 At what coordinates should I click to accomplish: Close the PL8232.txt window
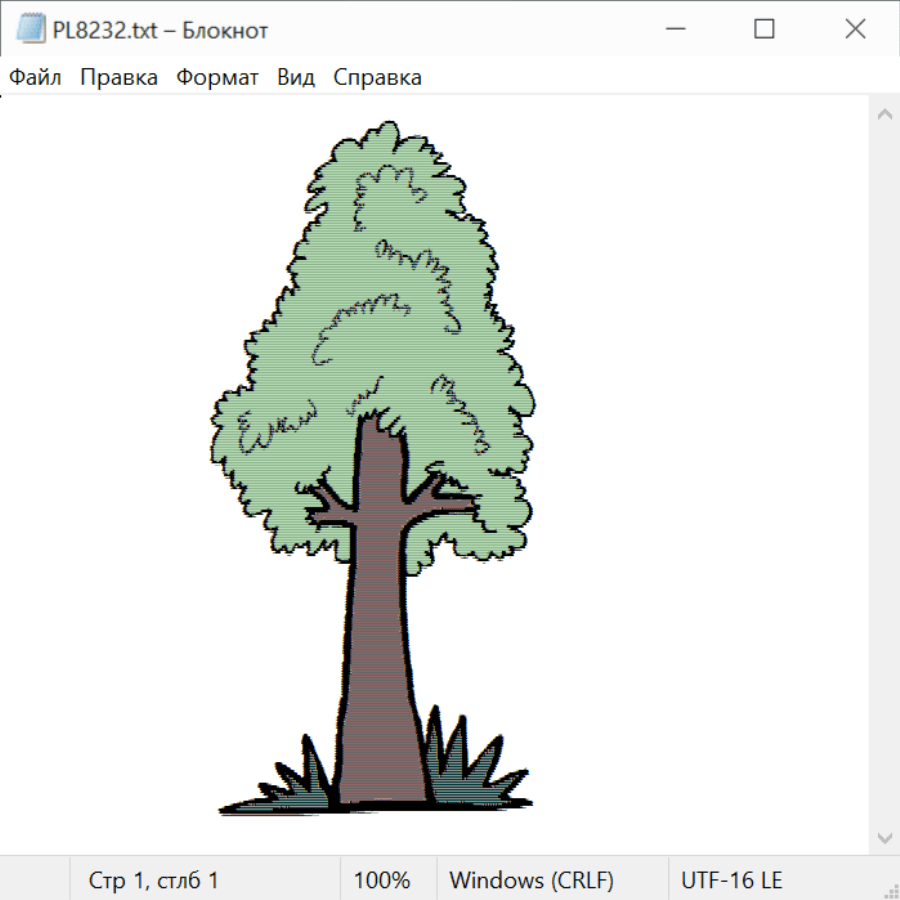click(855, 30)
